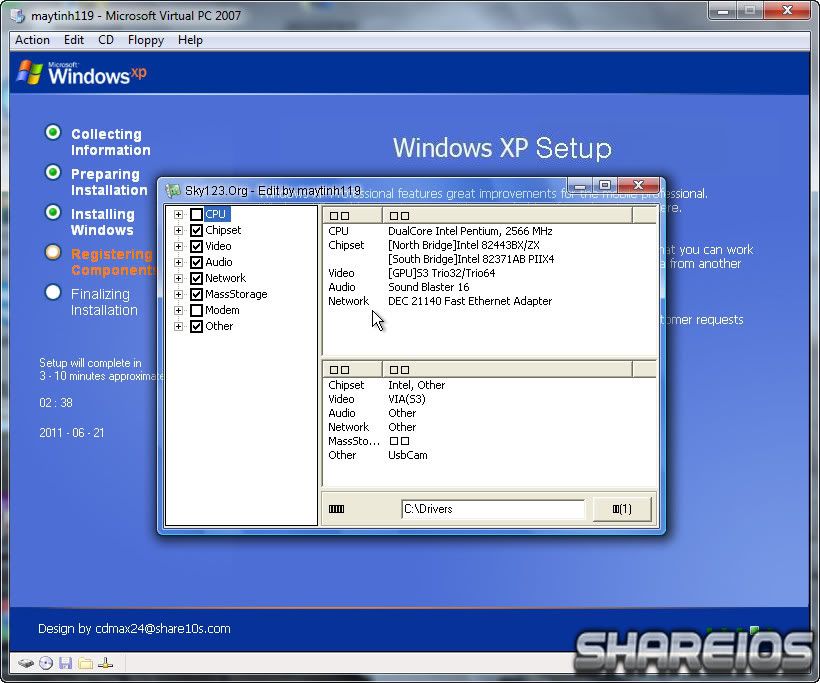Open the Action menu
This screenshot has height=683, width=820.
pyautogui.click(x=32, y=40)
